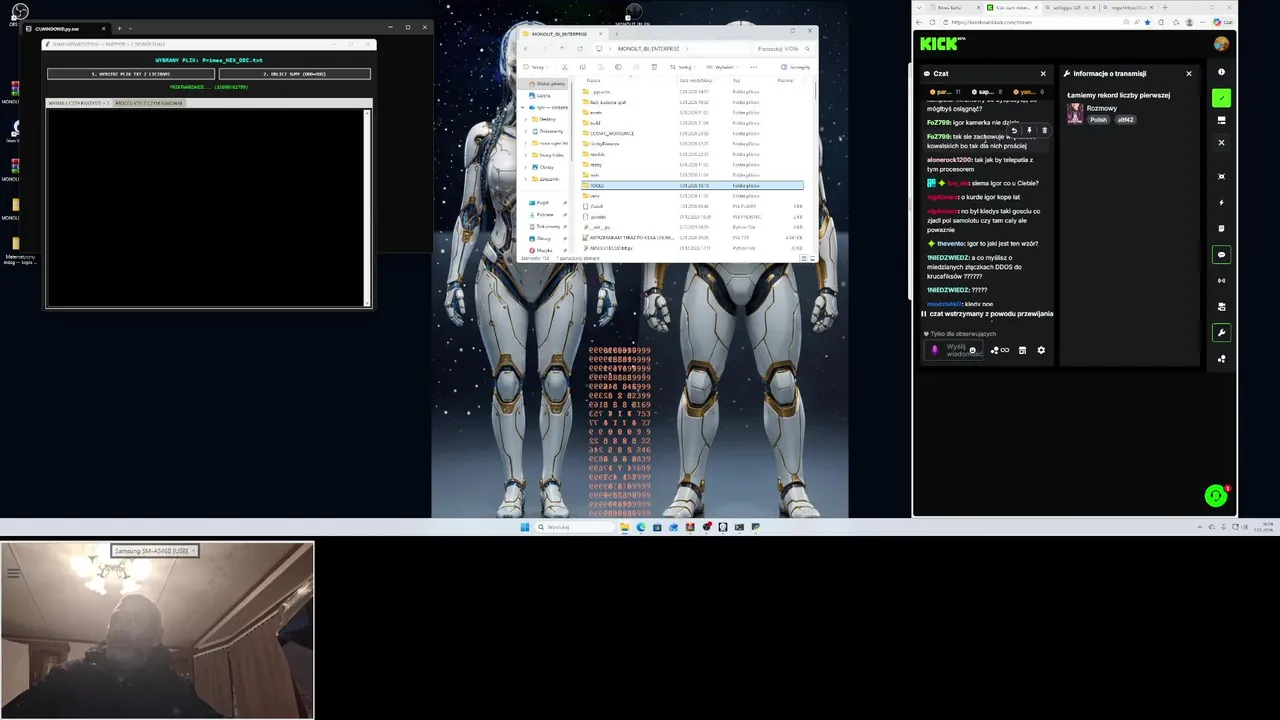This screenshot has height=720, width=1280.
Task: Expand the Obrazy tree node
Action: point(526,167)
